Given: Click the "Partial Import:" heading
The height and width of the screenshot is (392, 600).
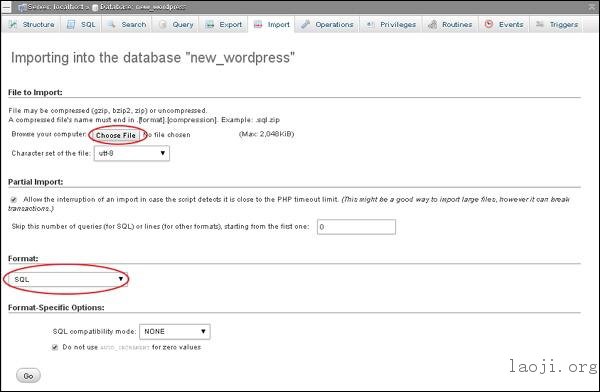Looking at the screenshot, I should pyautogui.click(x=36, y=182).
